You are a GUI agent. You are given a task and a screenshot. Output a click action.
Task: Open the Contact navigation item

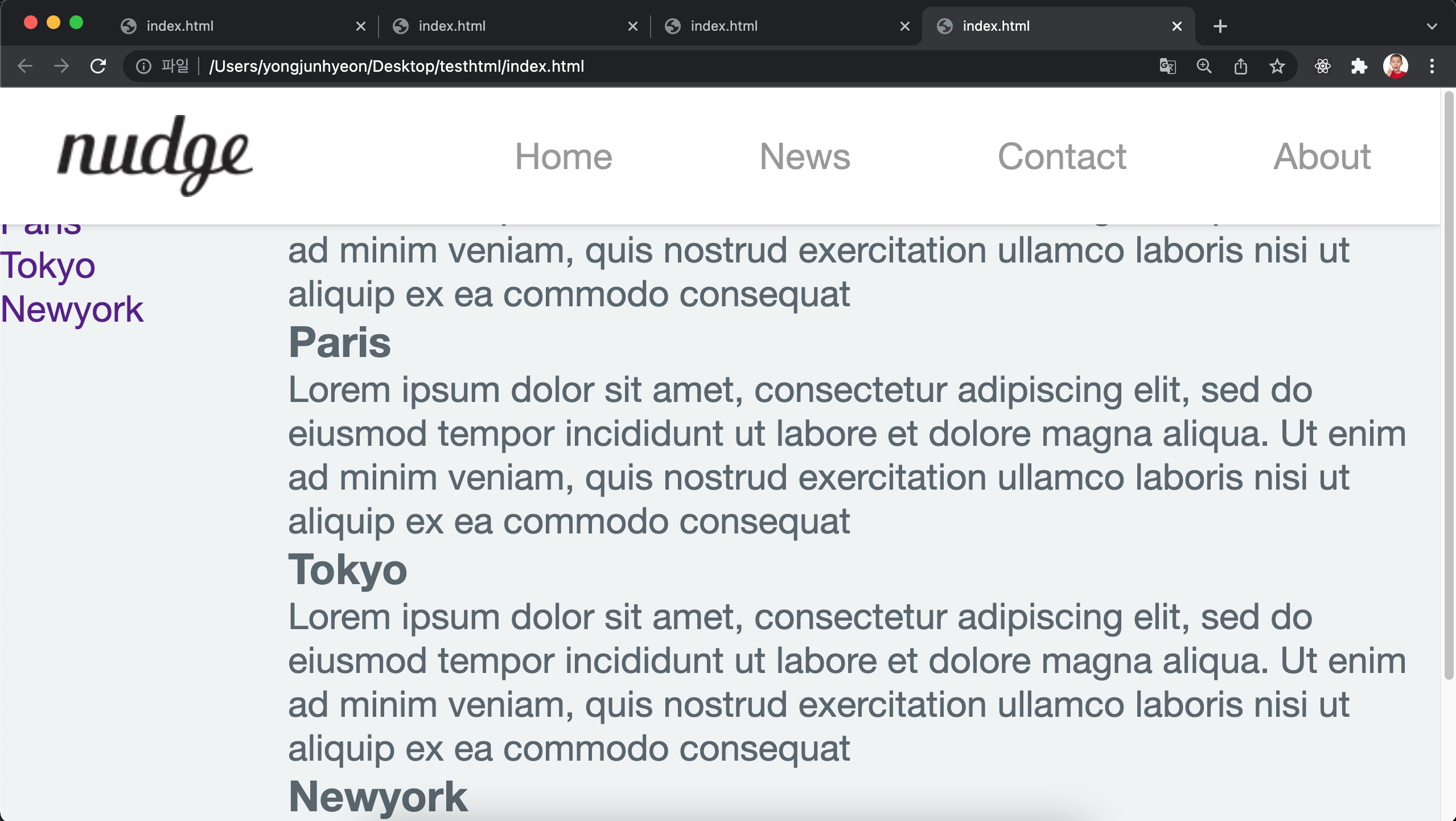coord(1062,156)
